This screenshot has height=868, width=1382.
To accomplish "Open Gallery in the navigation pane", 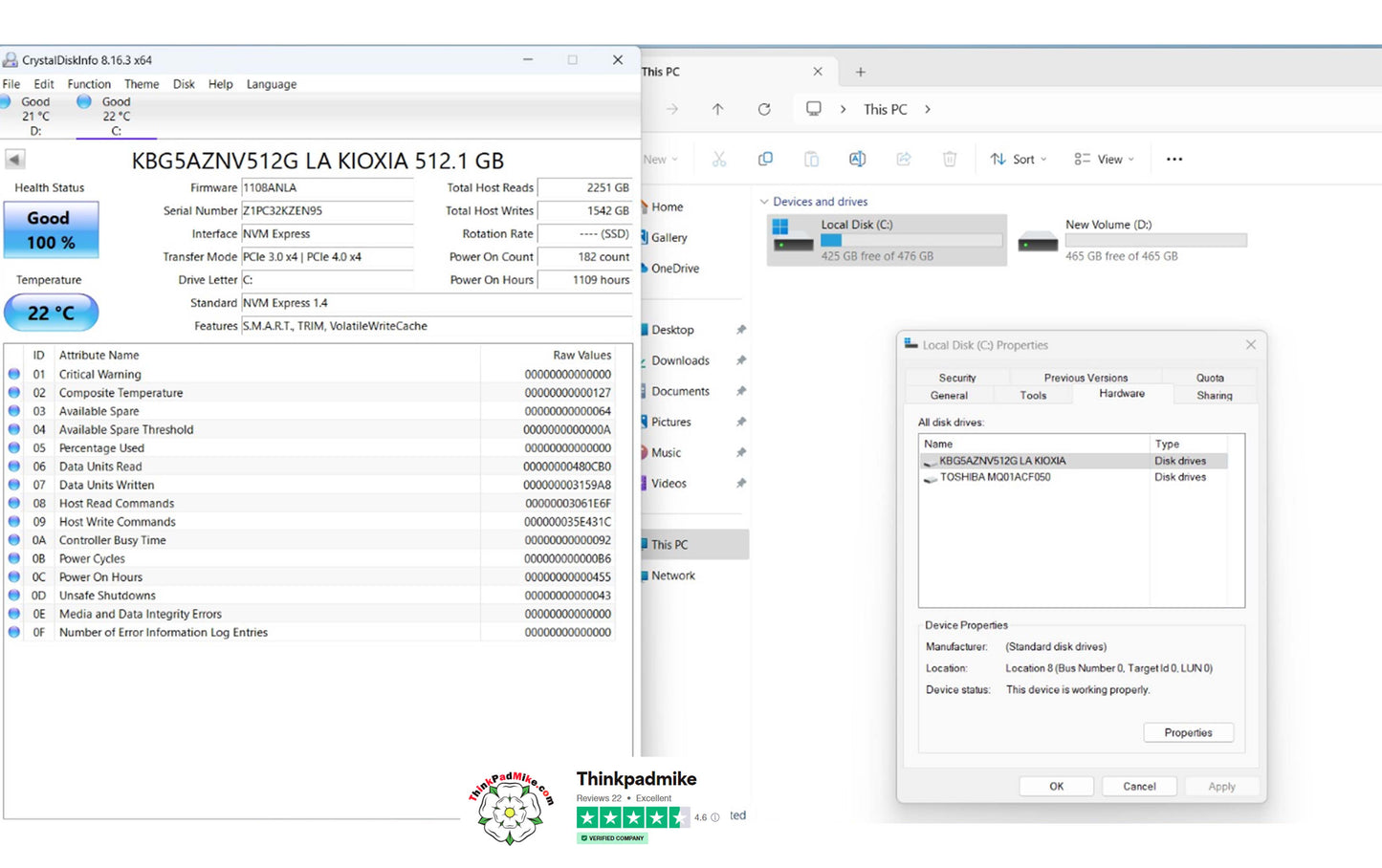I will pyautogui.click(x=669, y=237).
